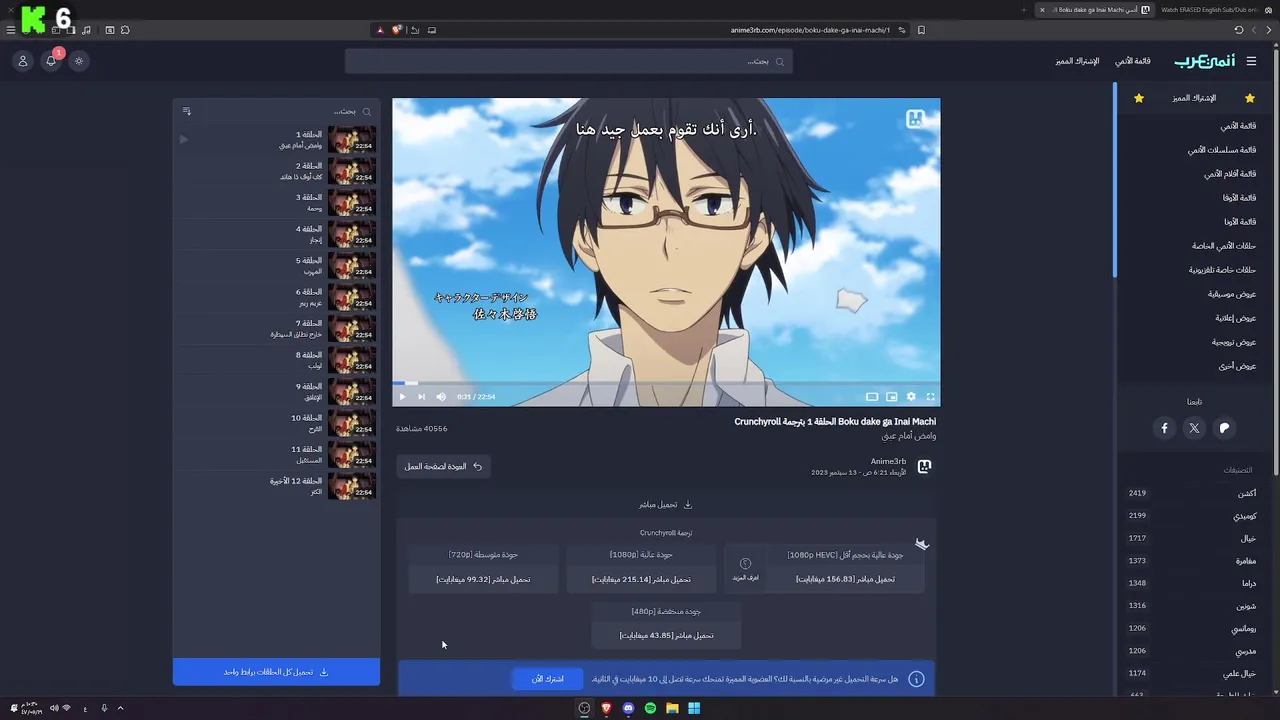
Task: Select the أكشن genre with 2419
Action: coord(1191,493)
